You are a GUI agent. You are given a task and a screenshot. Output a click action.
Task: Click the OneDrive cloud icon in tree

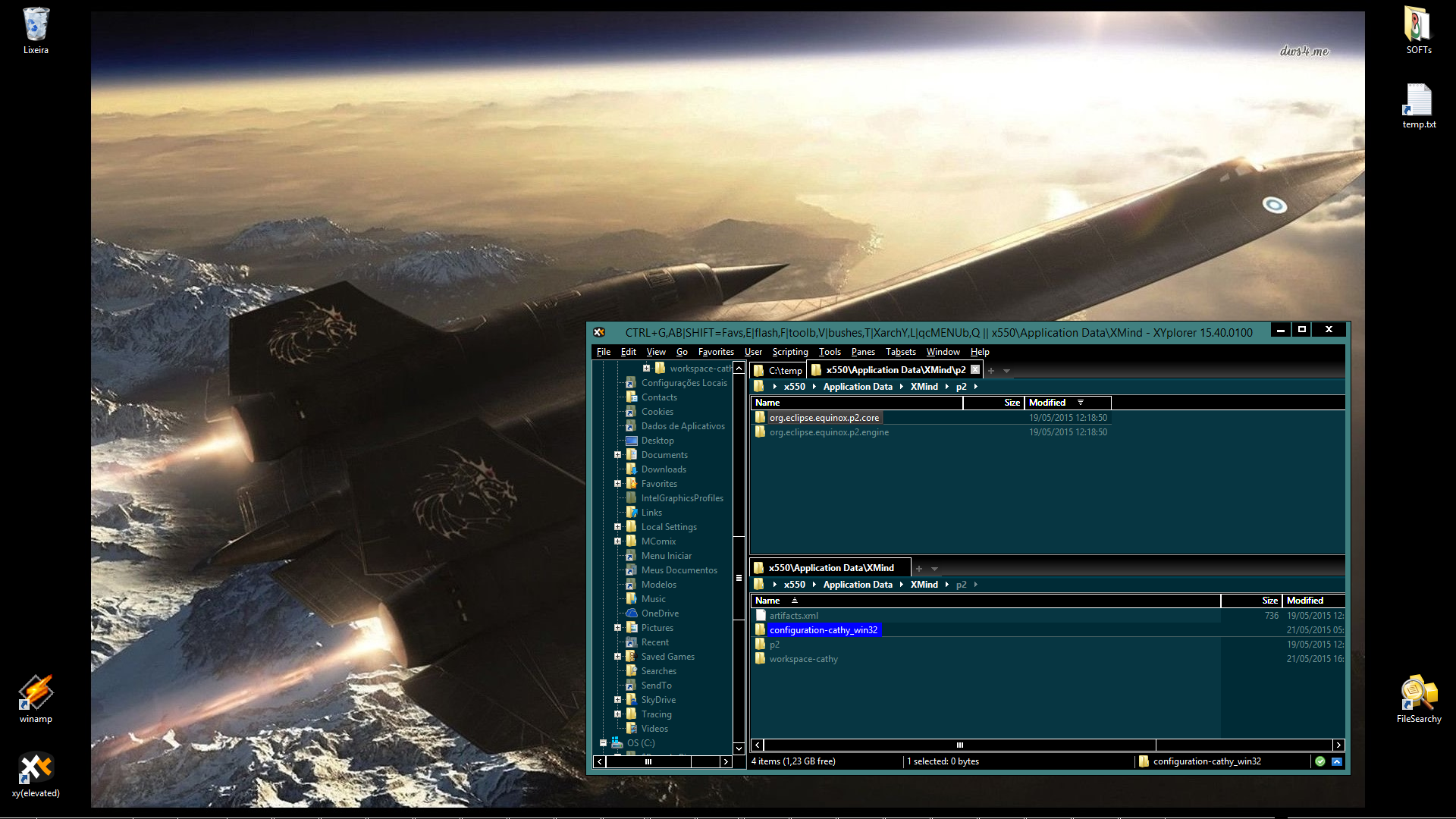point(631,613)
